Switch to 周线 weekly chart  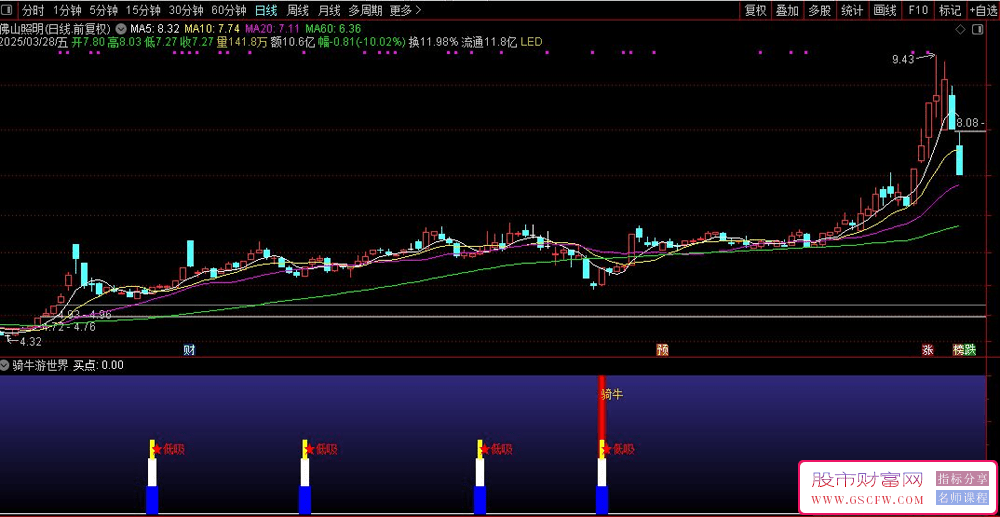(298, 10)
